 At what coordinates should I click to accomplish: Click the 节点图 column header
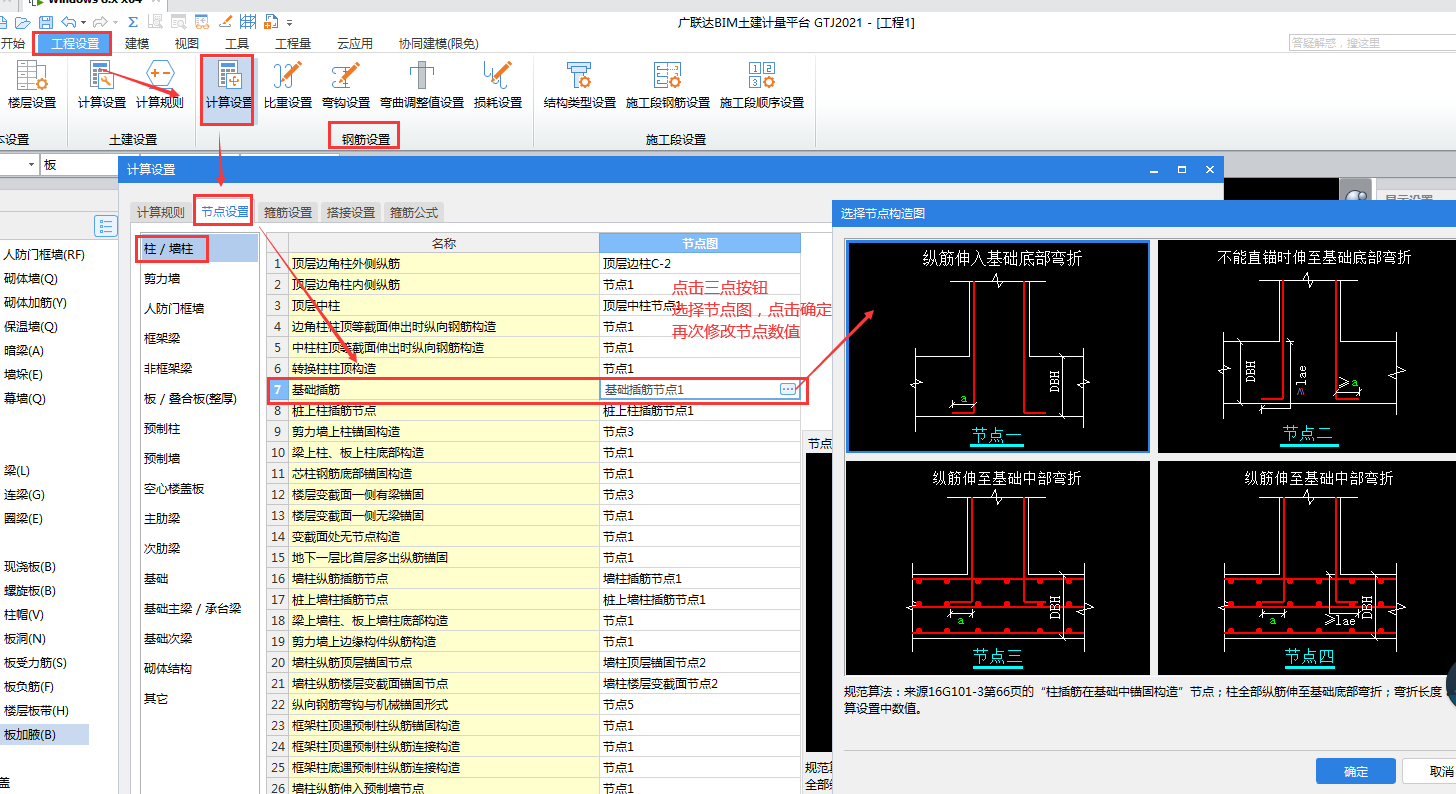pos(700,243)
